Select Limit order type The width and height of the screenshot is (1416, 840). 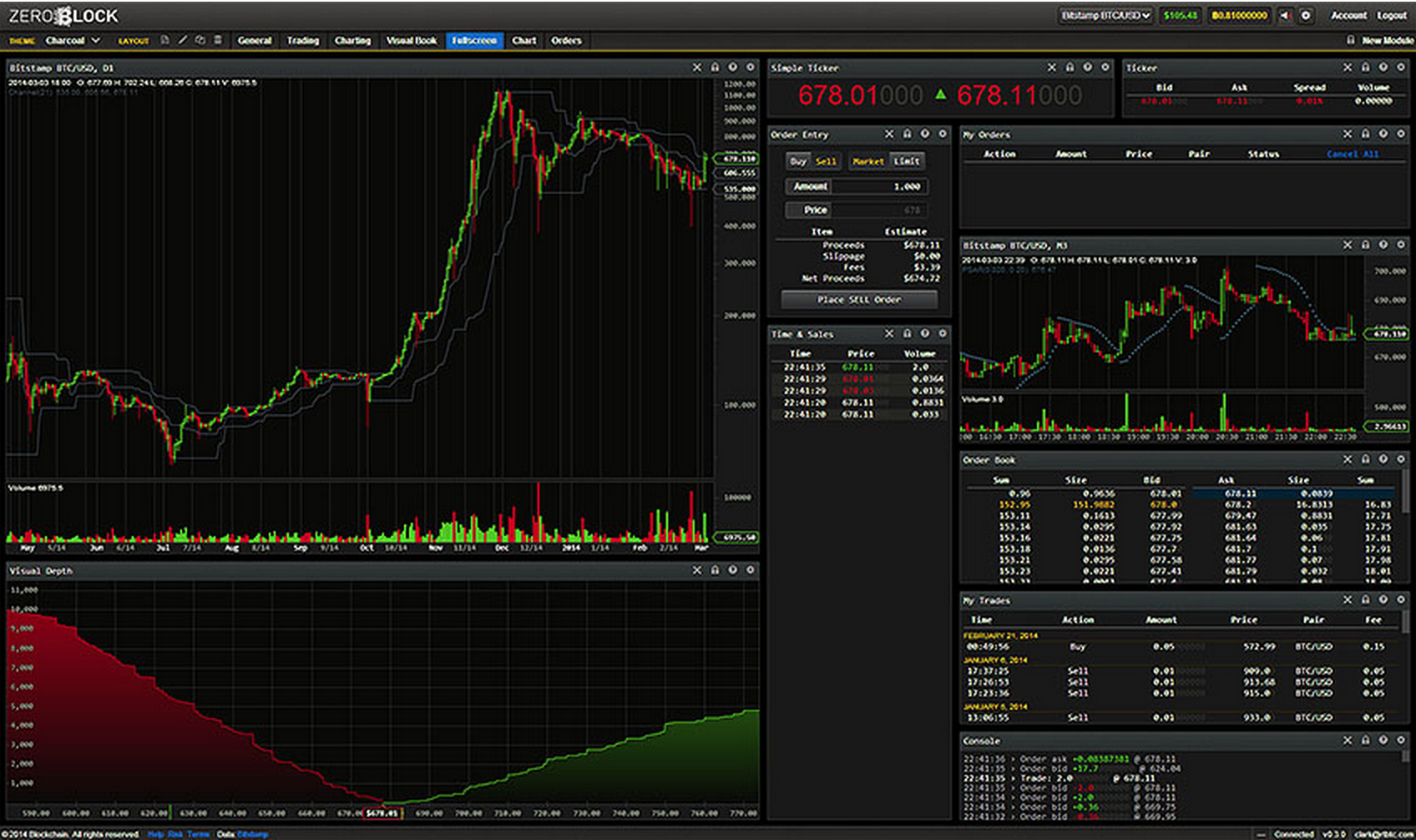click(907, 161)
